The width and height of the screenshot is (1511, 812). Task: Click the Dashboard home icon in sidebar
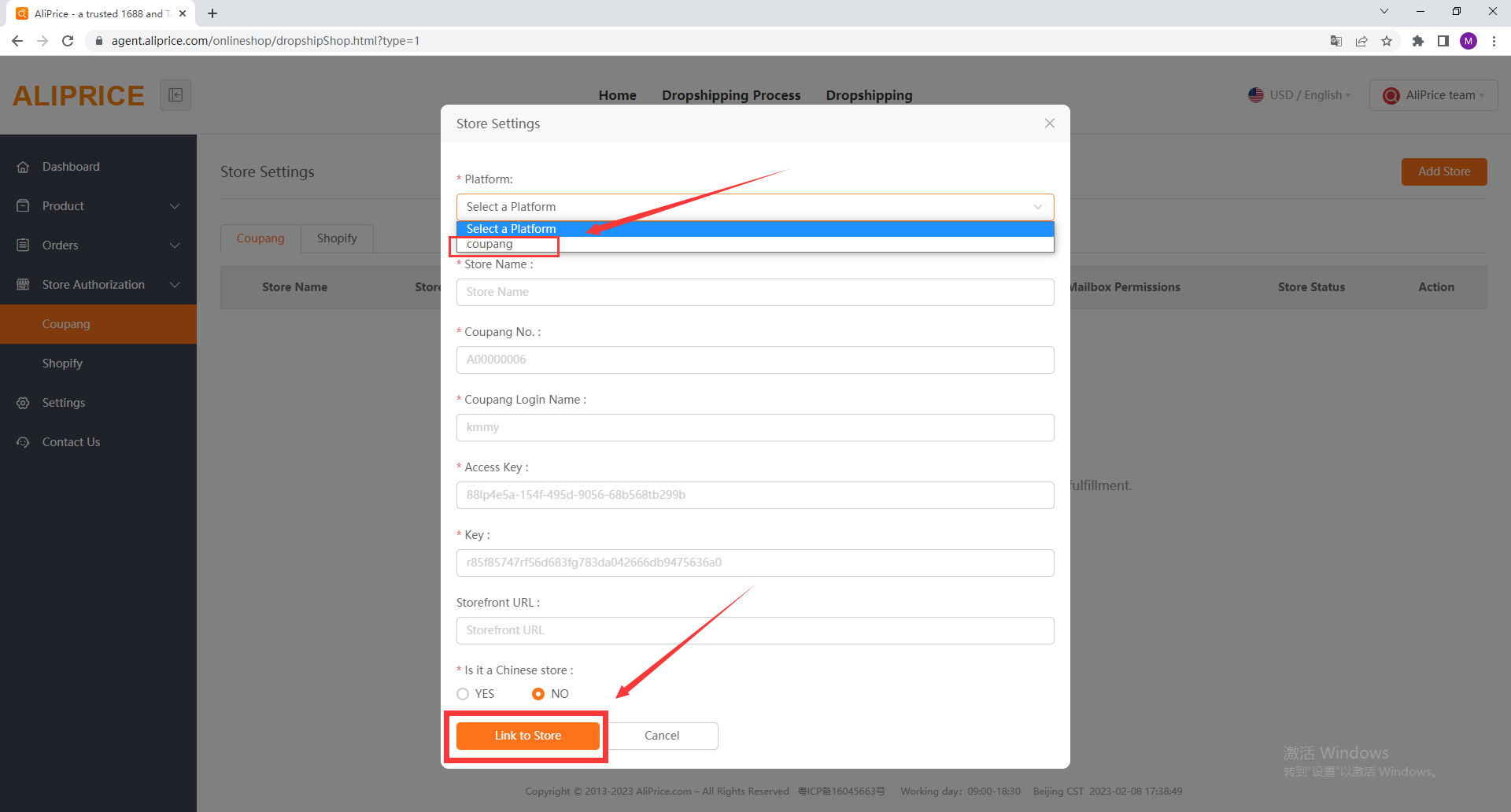[x=23, y=167]
